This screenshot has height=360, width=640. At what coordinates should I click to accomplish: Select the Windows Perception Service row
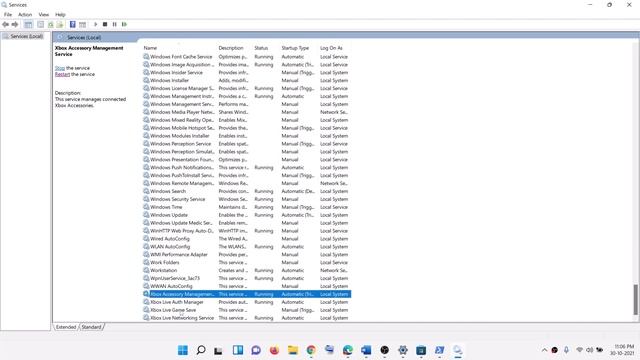tap(247, 144)
